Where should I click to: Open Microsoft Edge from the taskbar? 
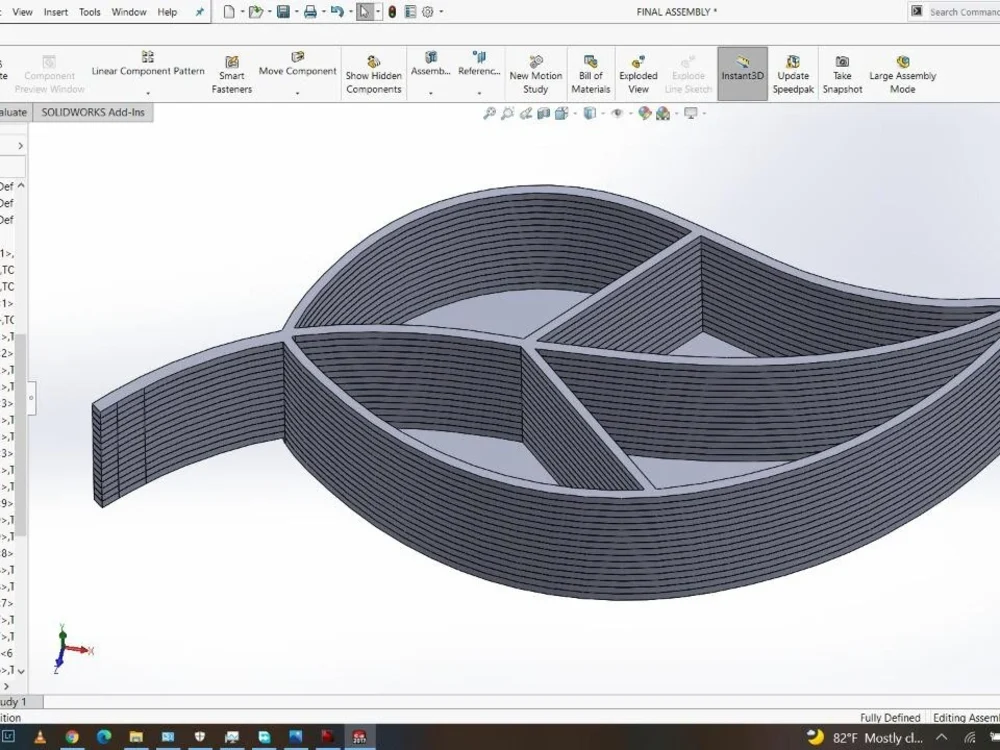(x=104, y=737)
